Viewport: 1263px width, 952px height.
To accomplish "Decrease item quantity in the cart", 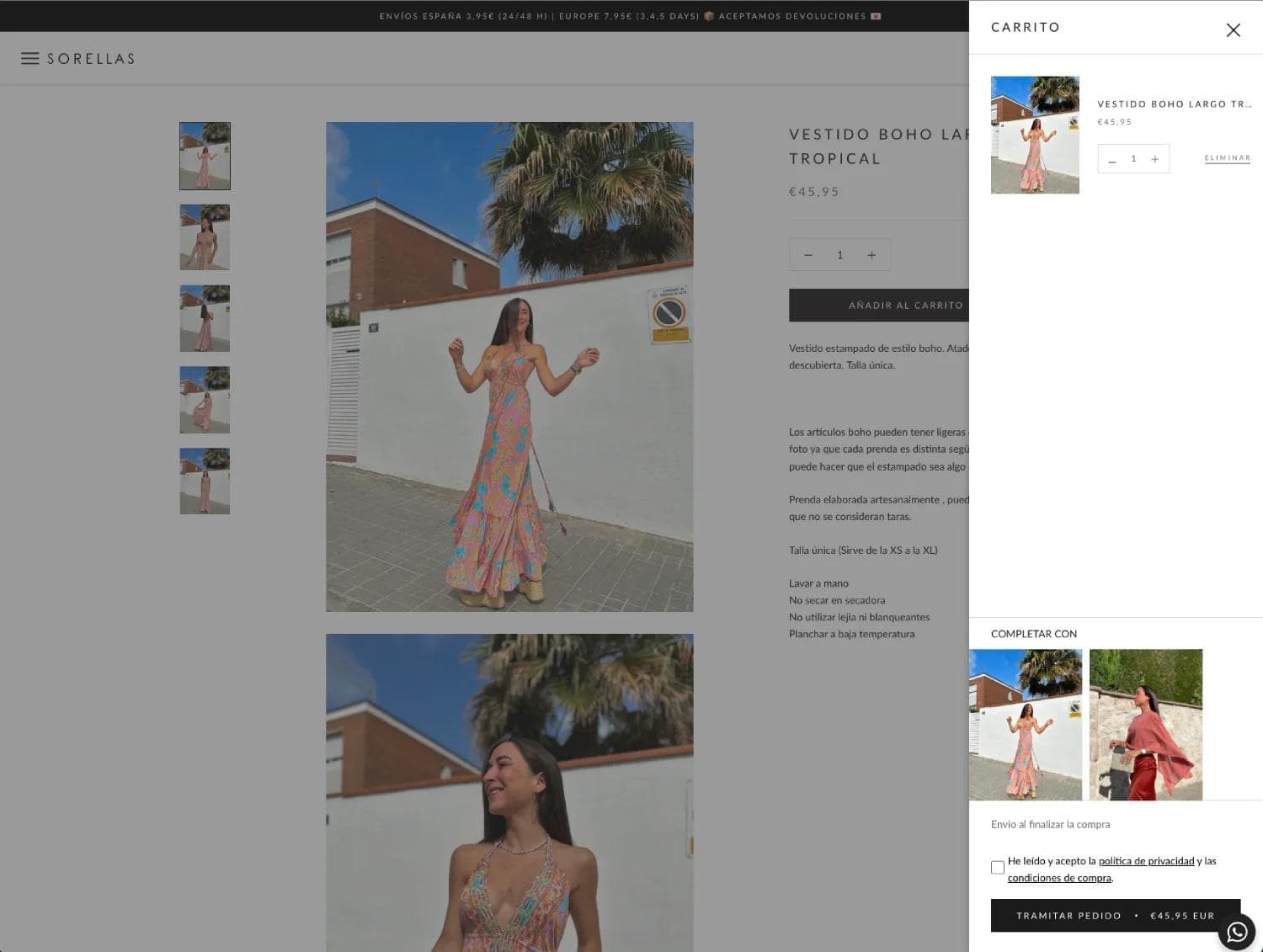I will (1112, 158).
